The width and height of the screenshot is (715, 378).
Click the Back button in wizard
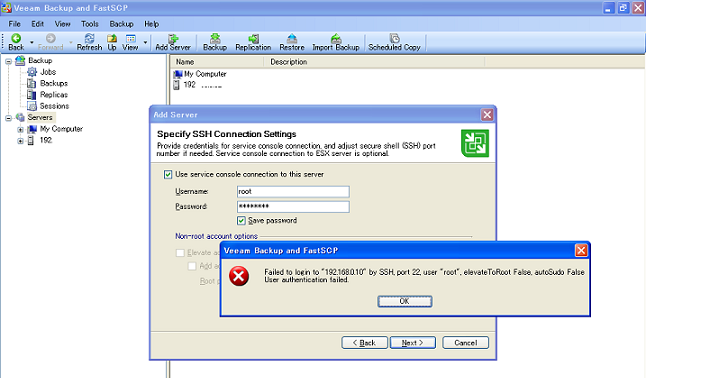[x=364, y=343]
